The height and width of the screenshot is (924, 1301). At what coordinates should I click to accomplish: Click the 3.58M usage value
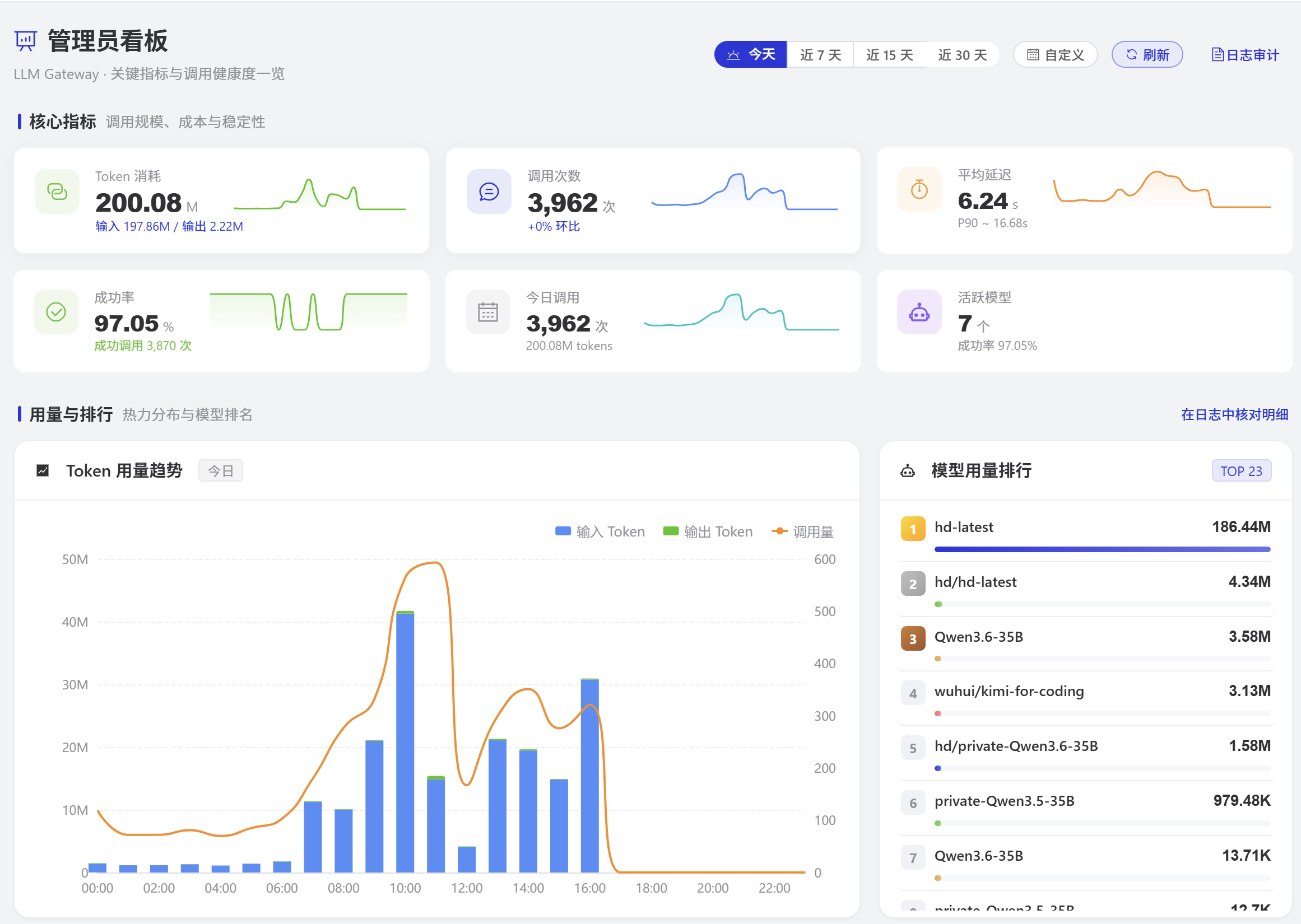click(x=1249, y=636)
